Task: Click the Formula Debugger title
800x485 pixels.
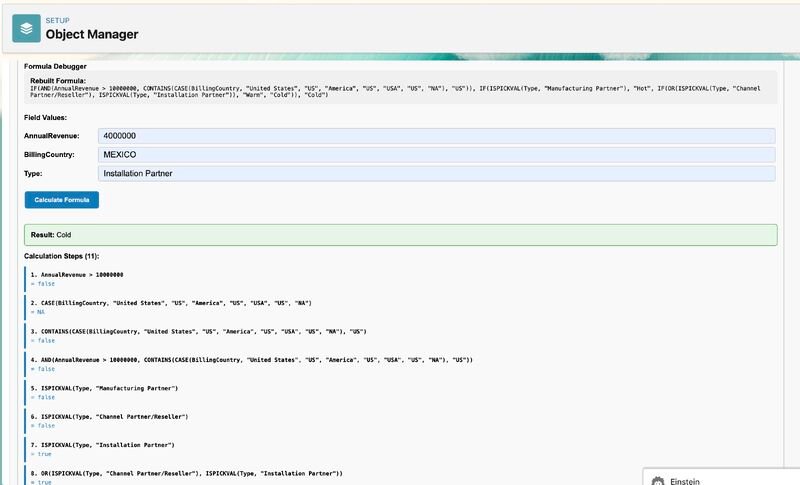Action: pyautogui.click(x=55, y=66)
